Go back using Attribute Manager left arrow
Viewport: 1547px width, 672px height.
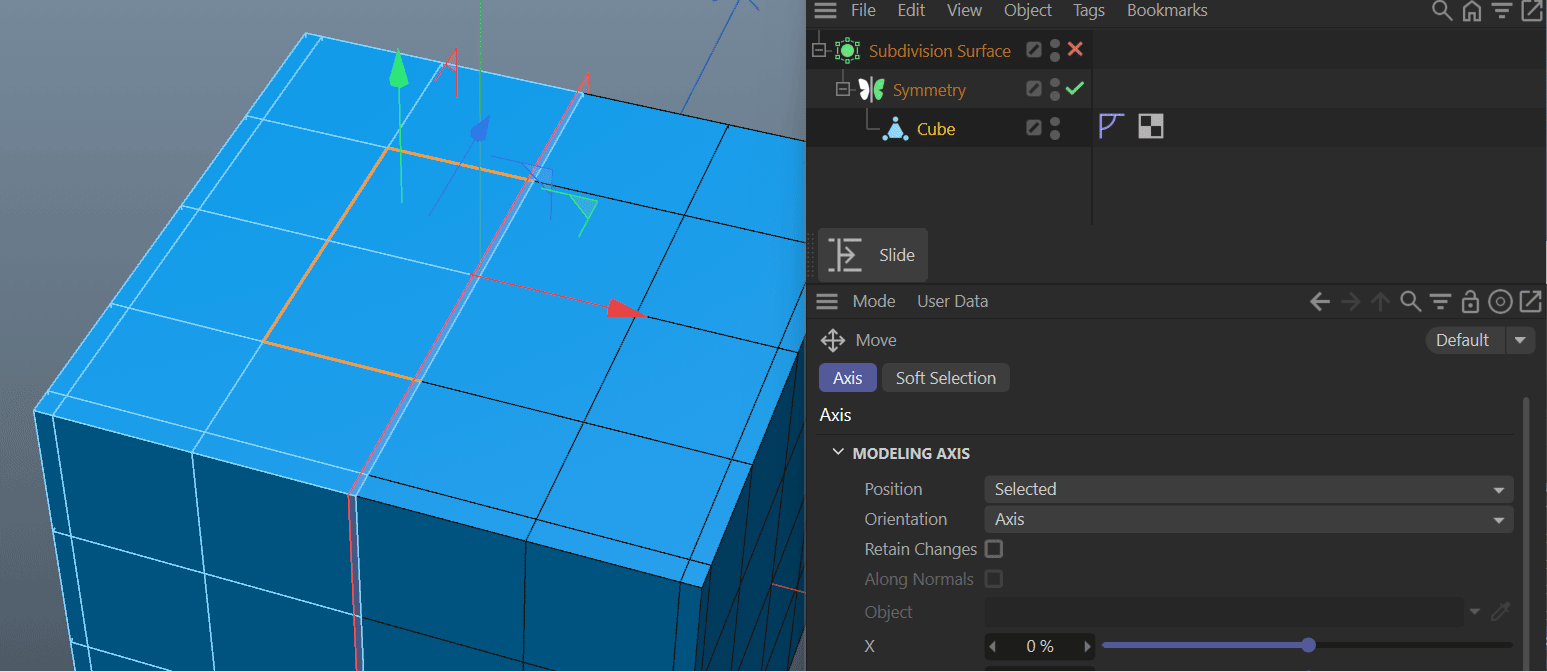(1320, 302)
